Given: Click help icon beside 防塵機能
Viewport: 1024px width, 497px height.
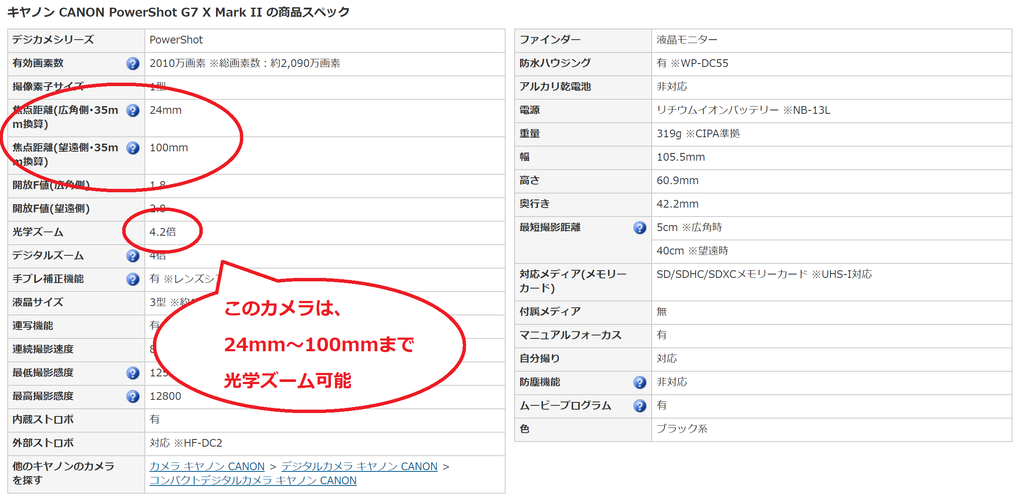Looking at the screenshot, I should click(639, 382).
